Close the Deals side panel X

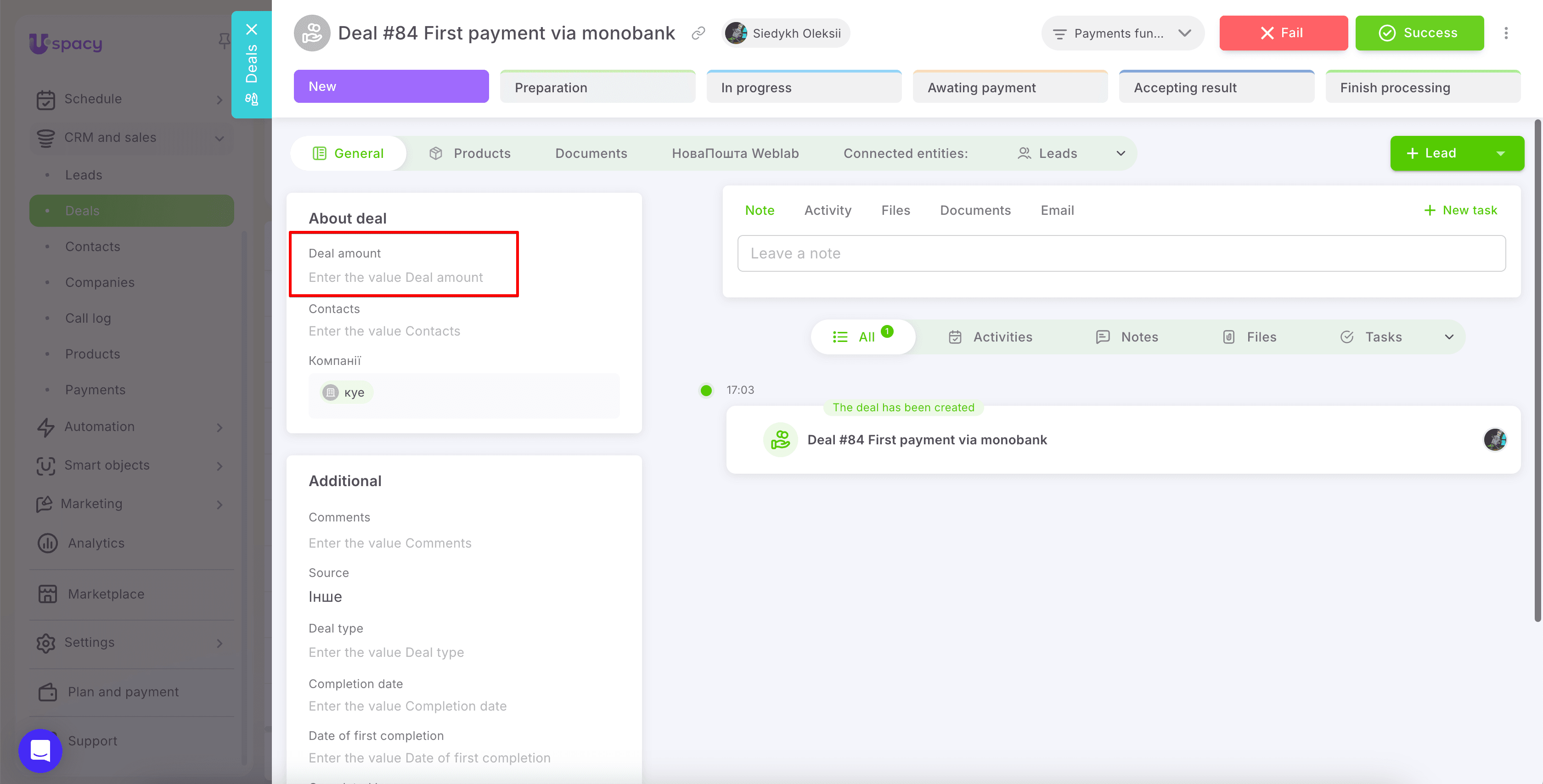pyautogui.click(x=252, y=29)
